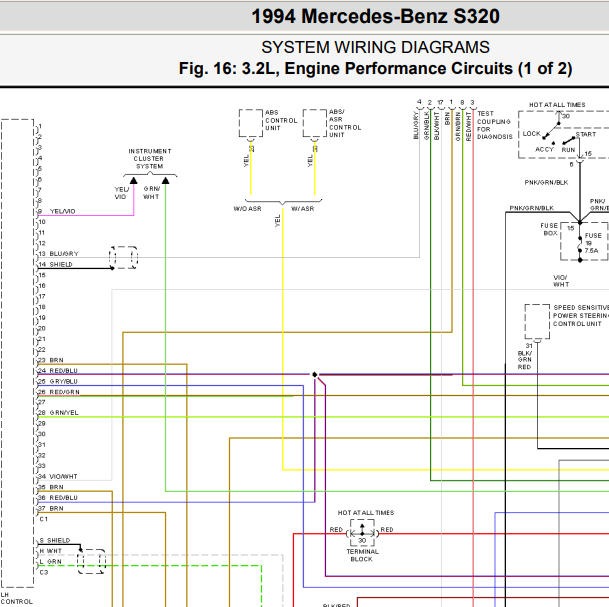Click the "INSTRUMENT CLUSTER SYSTEM" label
Image resolution: width=609 pixels, height=607 pixels.
pyautogui.click(x=150, y=158)
